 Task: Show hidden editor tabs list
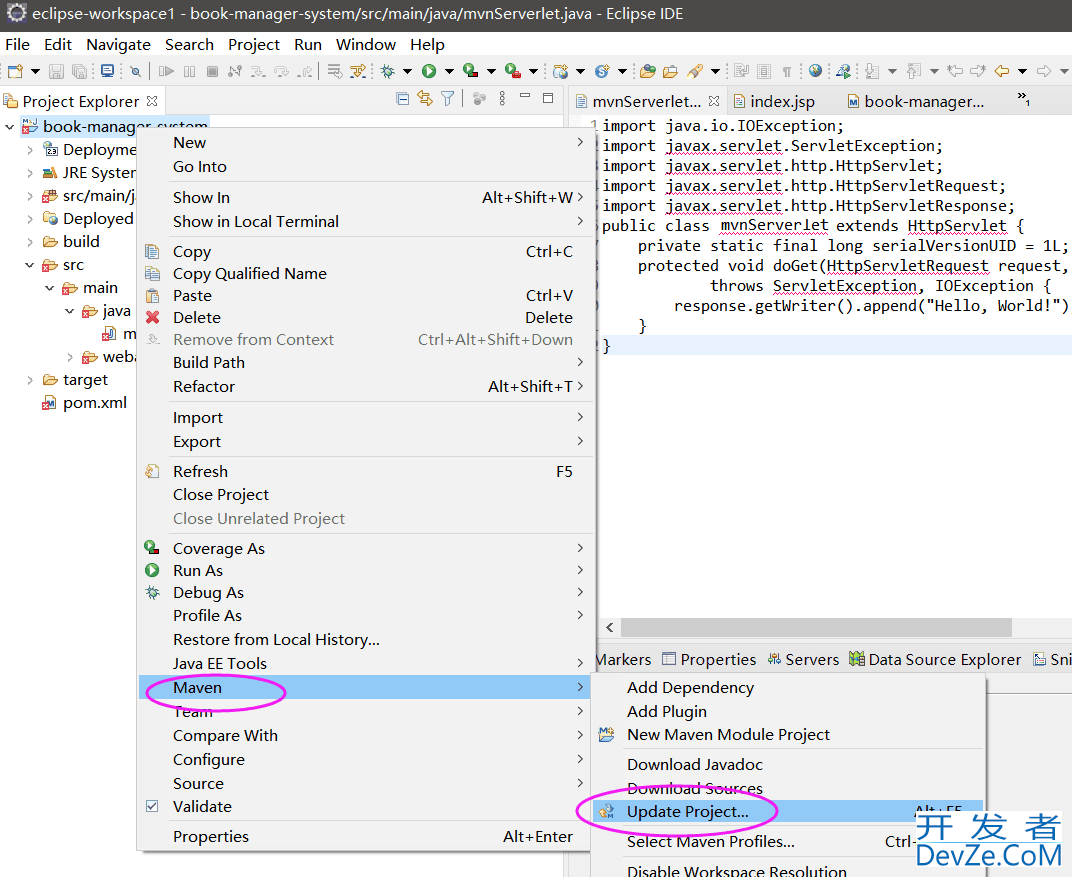1023,99
